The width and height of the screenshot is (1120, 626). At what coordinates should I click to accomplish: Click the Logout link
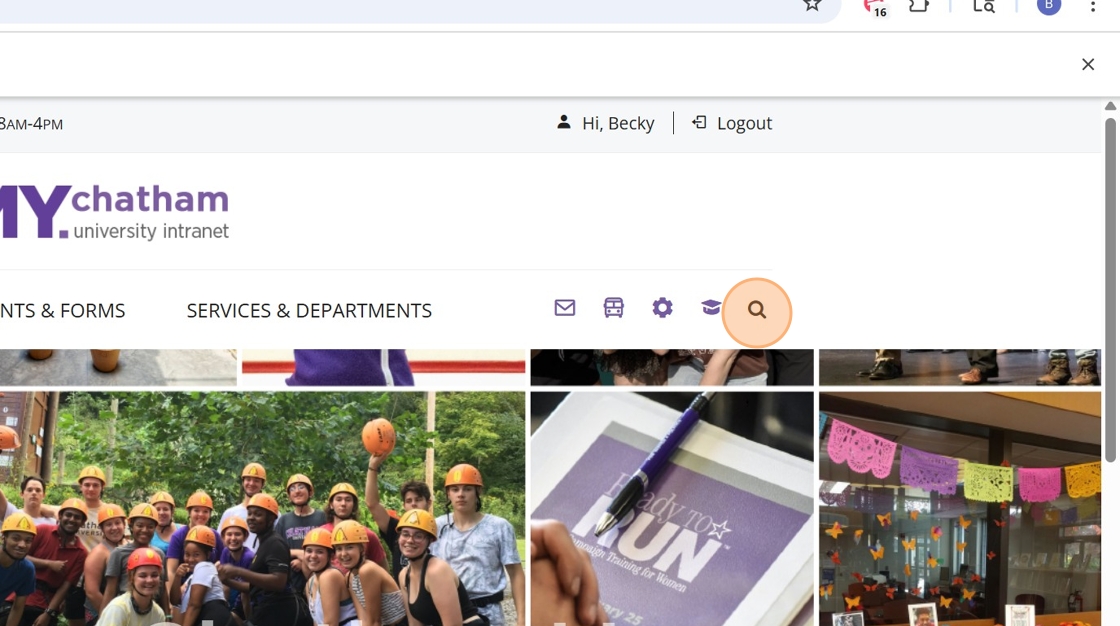[x=744, y=124]
